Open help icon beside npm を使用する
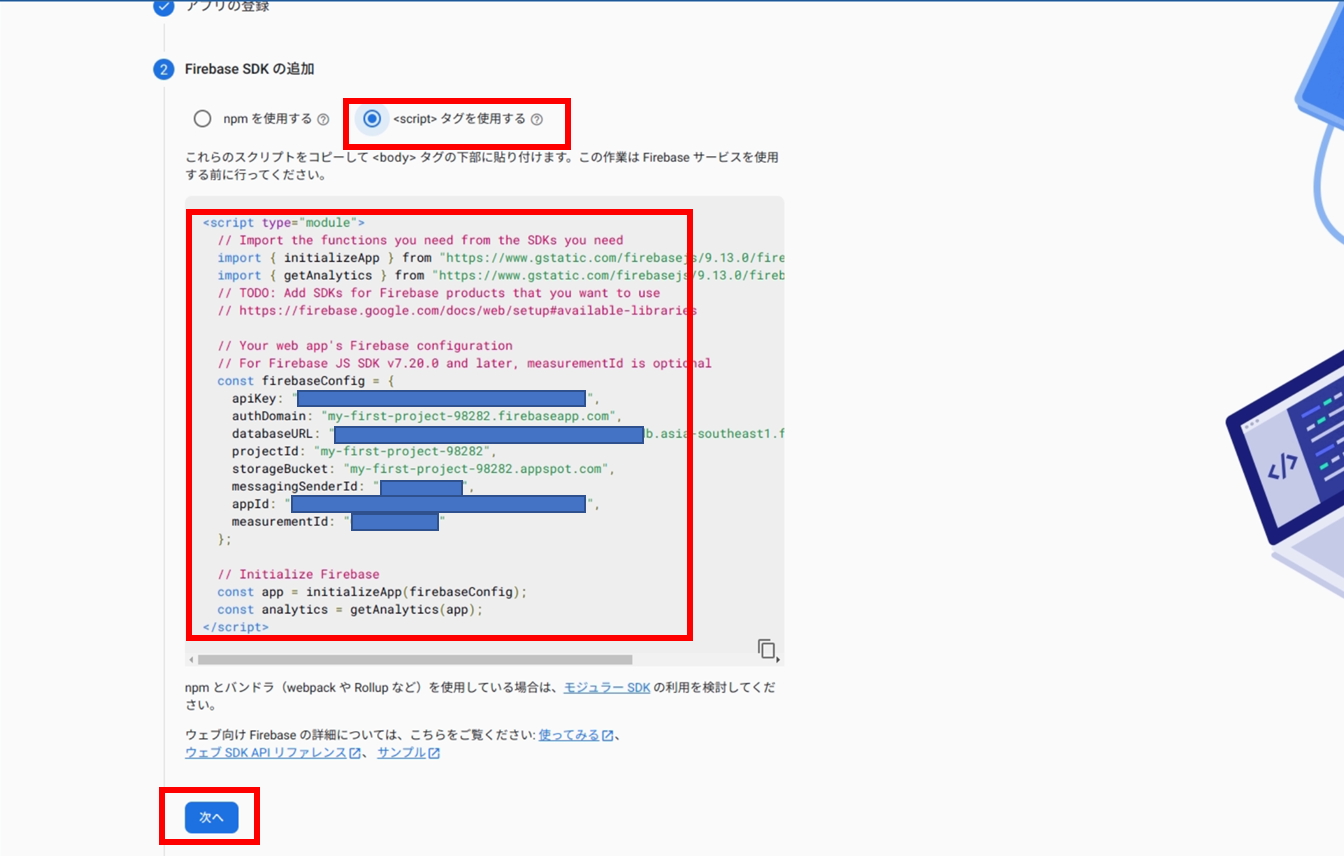 [323, 120]
